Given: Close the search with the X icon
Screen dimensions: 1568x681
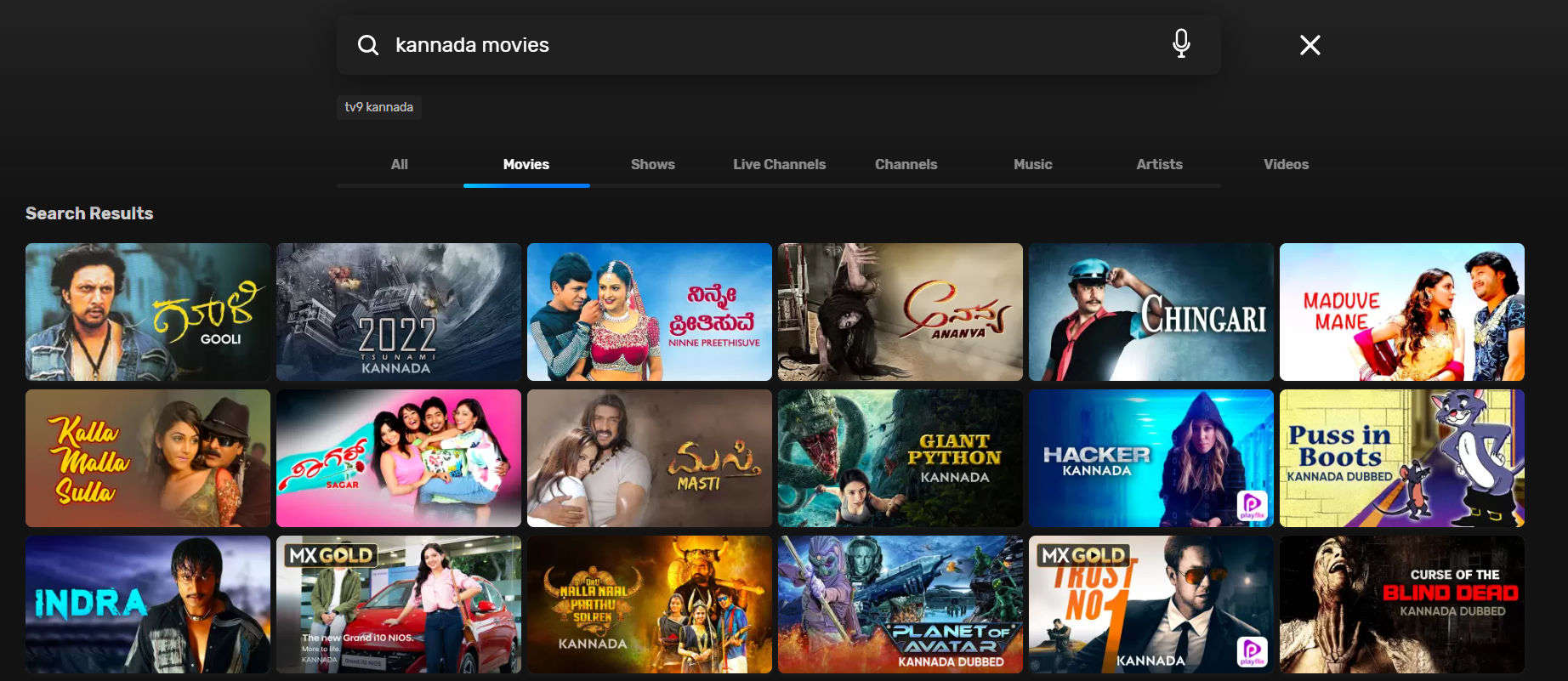Looking at the screenshot, I should pos(1310,45).
